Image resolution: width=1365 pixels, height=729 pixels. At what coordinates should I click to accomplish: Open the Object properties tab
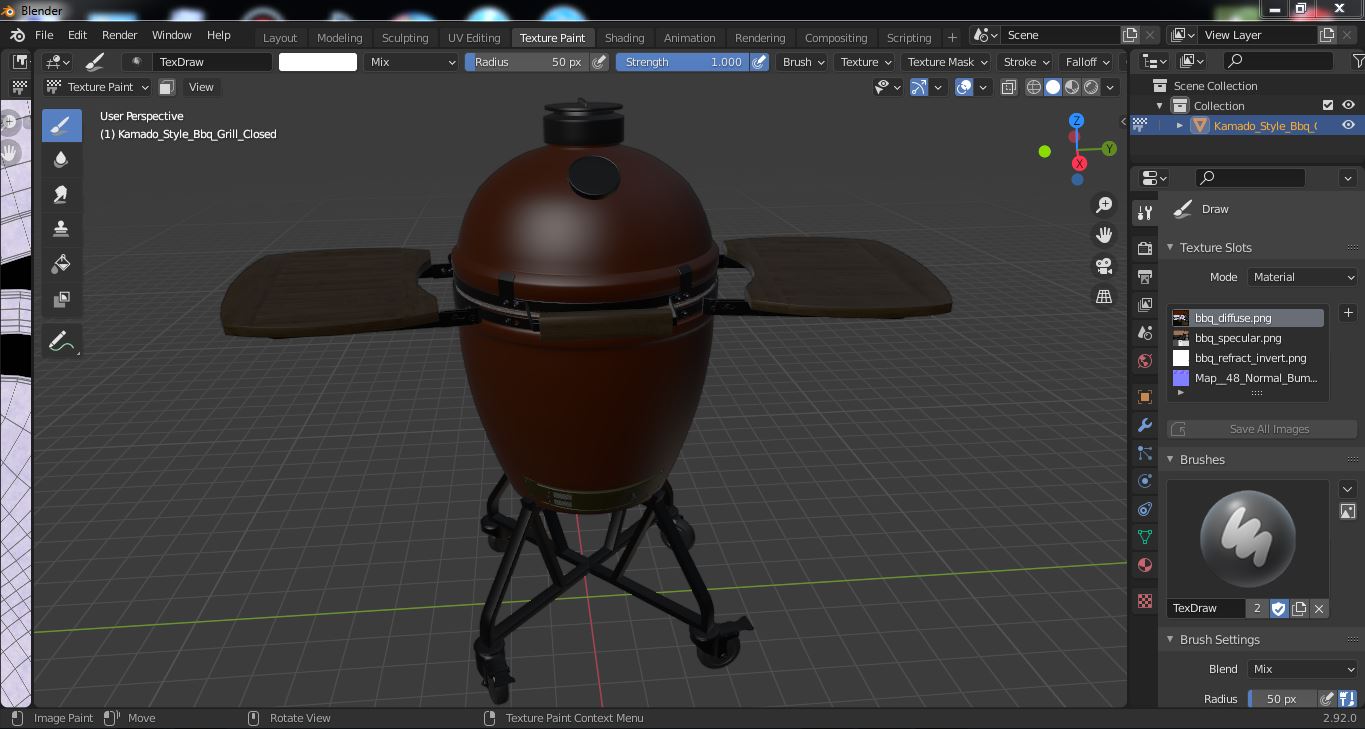tap(1145, 397)
